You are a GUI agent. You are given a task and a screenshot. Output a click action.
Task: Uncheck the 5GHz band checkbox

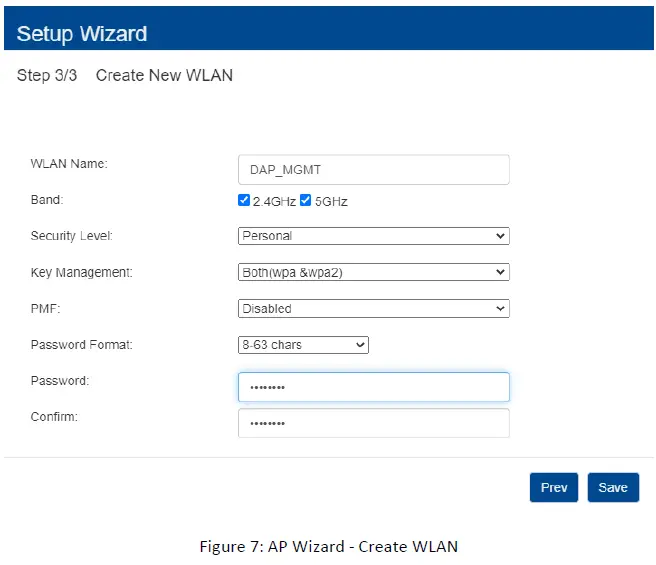[306, 200]
